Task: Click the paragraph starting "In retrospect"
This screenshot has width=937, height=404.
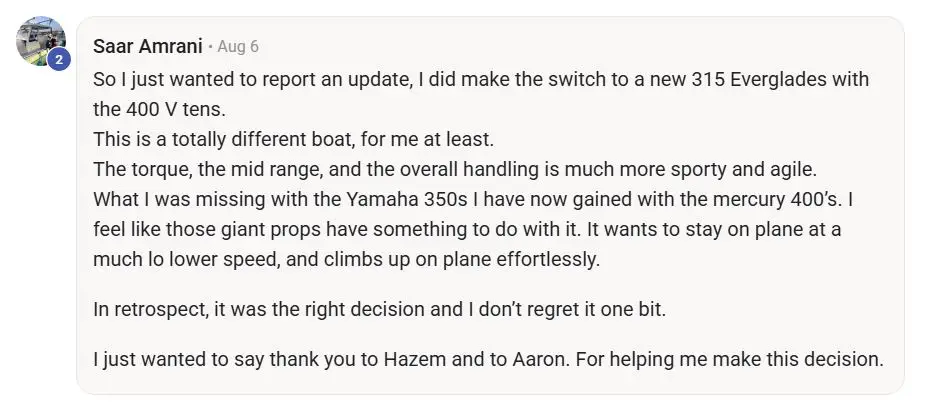Action: (393, 309)
